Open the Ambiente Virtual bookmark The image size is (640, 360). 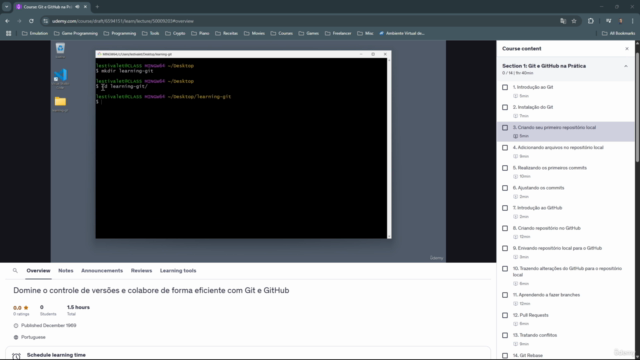pos(402,33)
